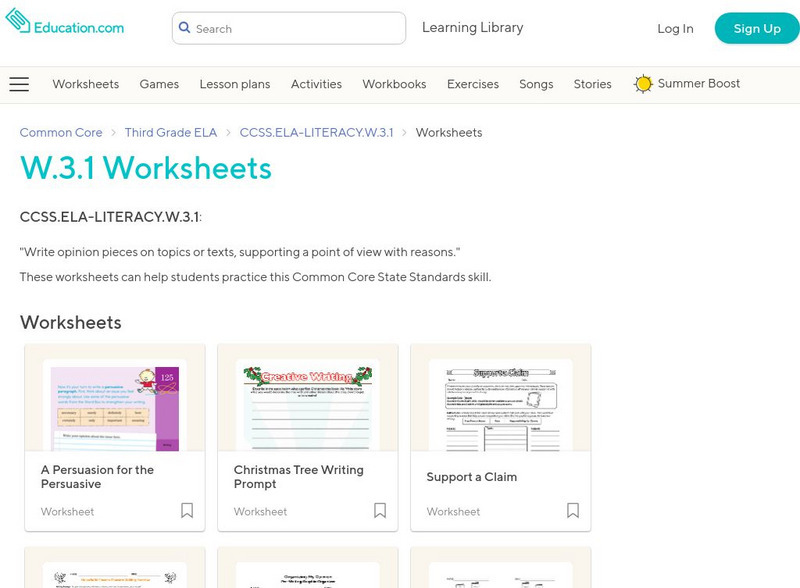Viewport: 800px width, 588px height.
Task: Open the Stories nav item
Action: point(592,84)
